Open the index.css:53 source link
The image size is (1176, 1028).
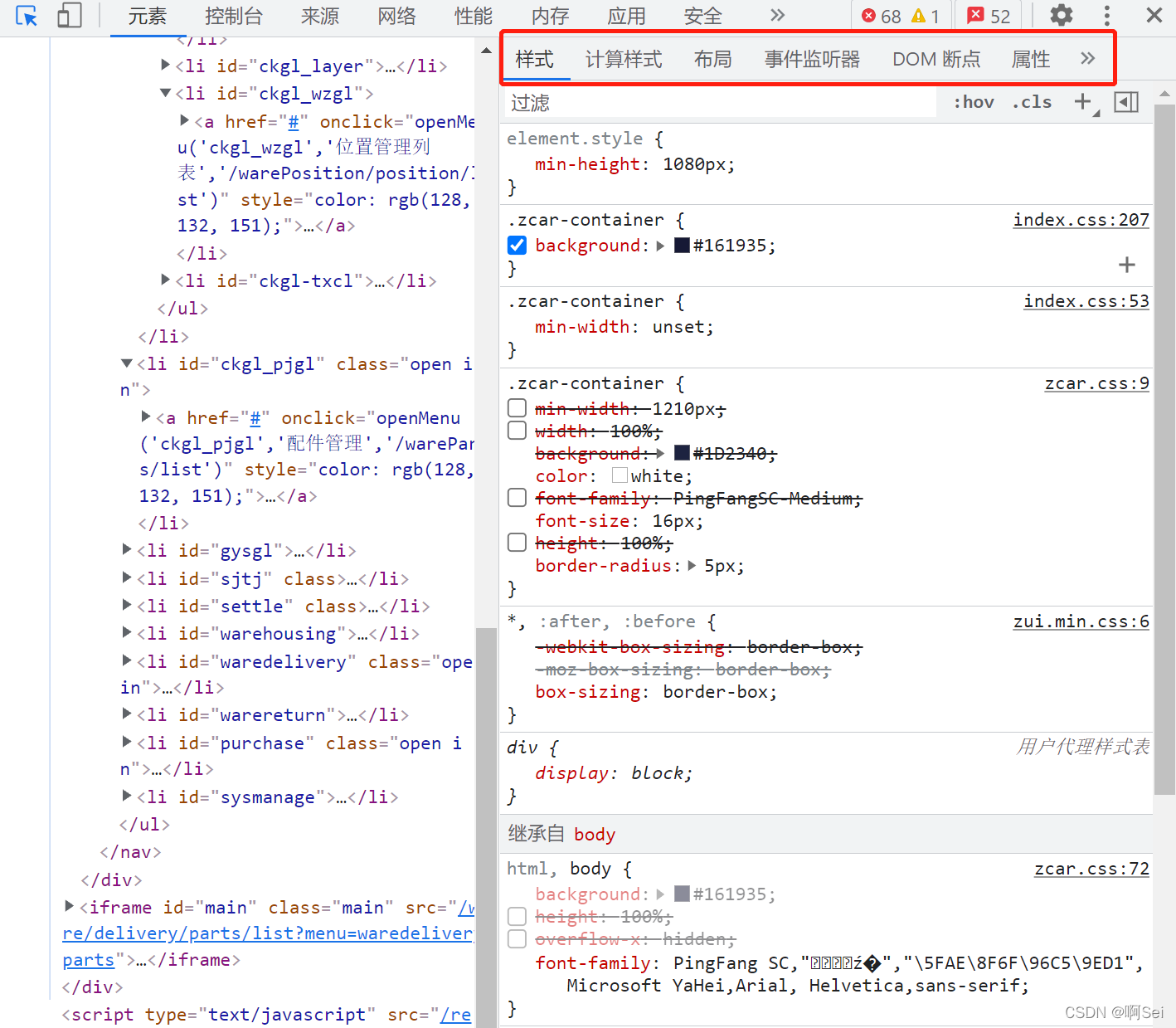point(1086,301)
